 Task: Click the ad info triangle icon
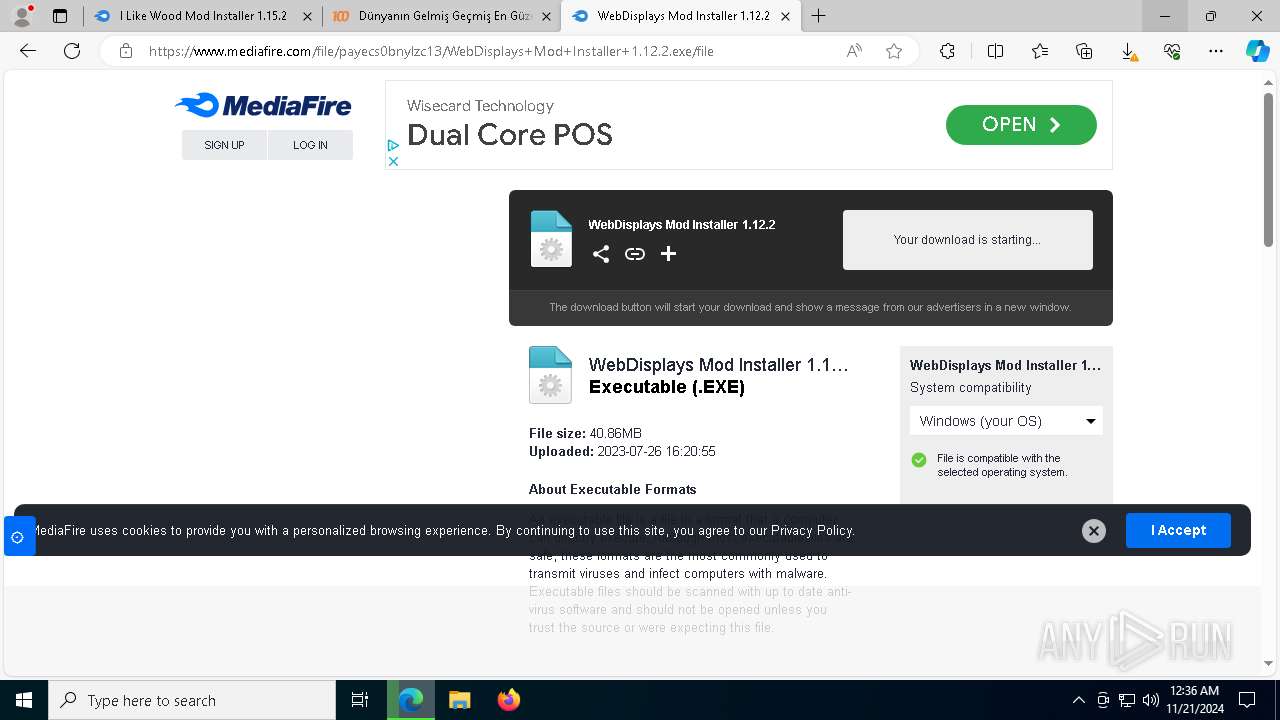[393, 146]
